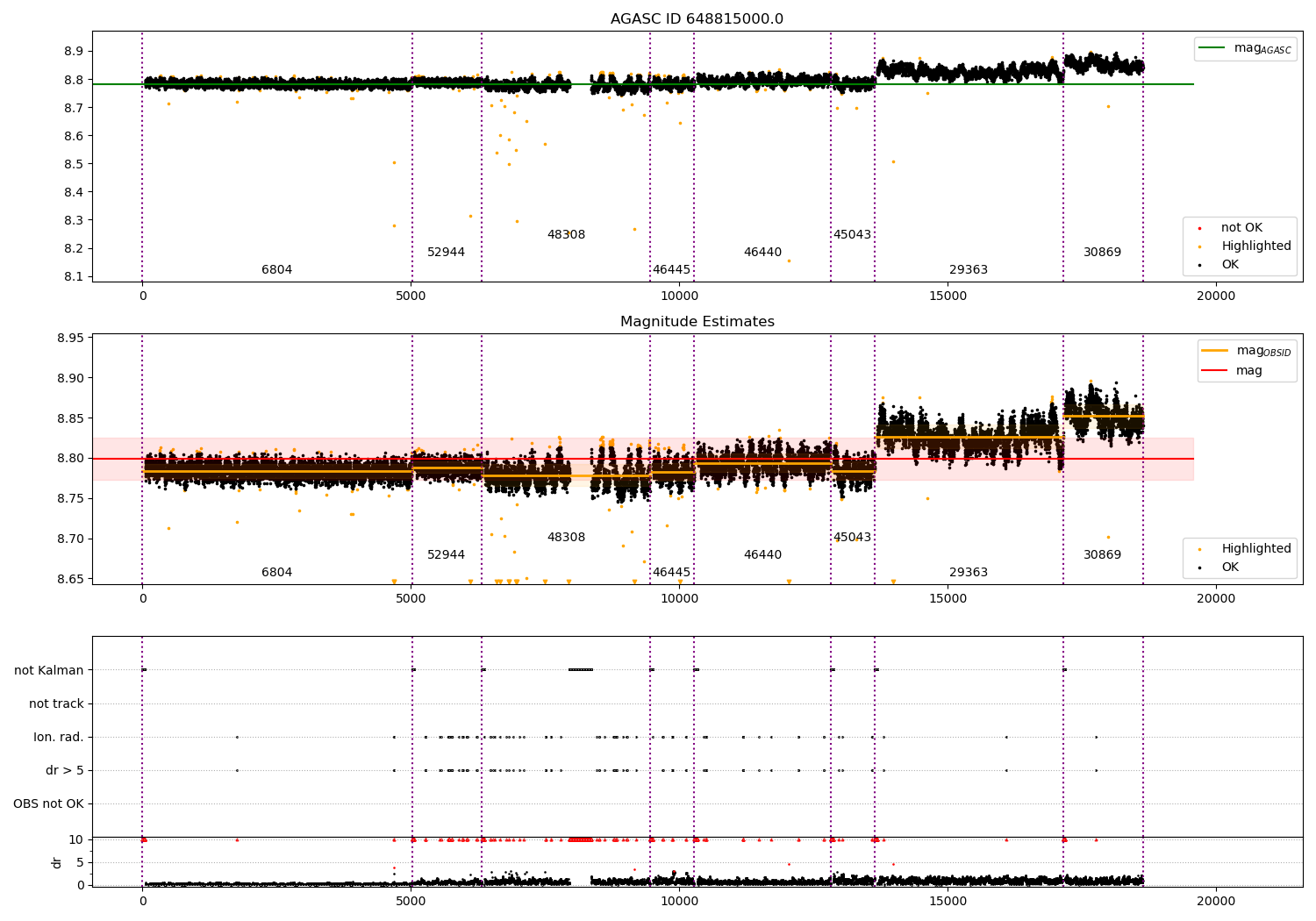The width and height of the screenshot is (1316, 921).
Task: Click obsid label 46445 in the Magnitude Estimates plot
Action: 671,573
